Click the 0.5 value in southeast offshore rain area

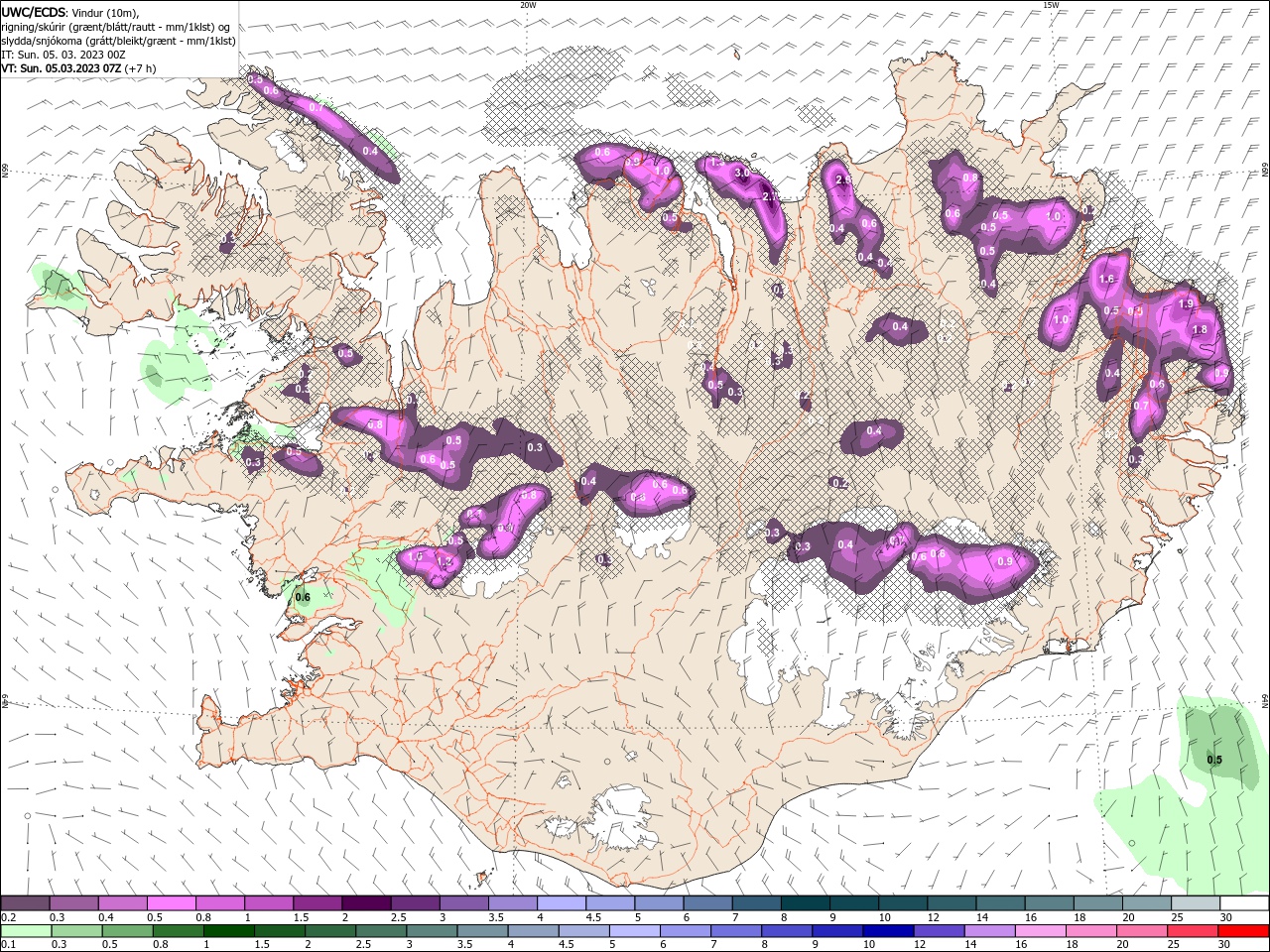tap(1213, 761)
